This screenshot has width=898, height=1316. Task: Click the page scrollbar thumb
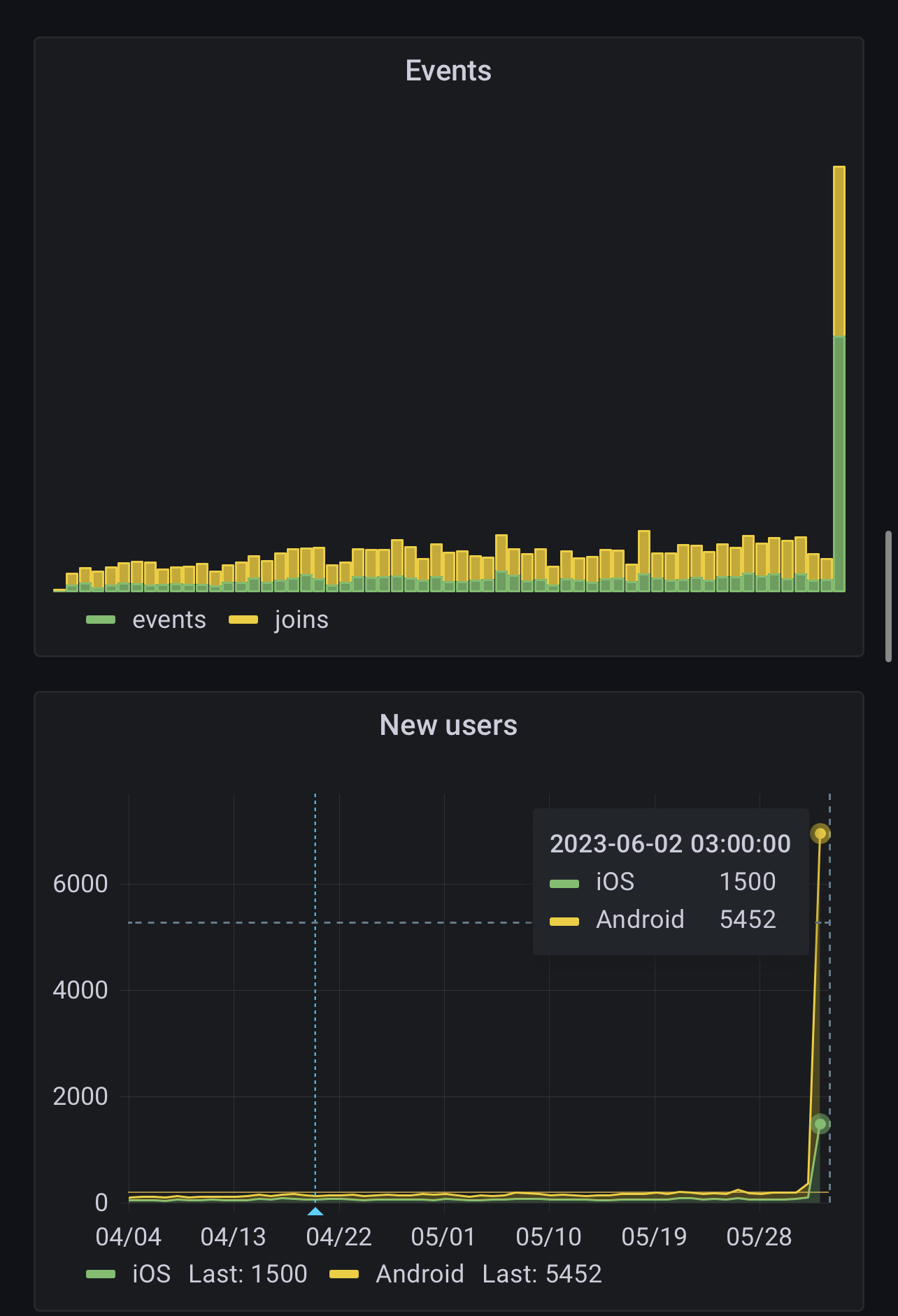pyautogui.click(x=889, y=596)
